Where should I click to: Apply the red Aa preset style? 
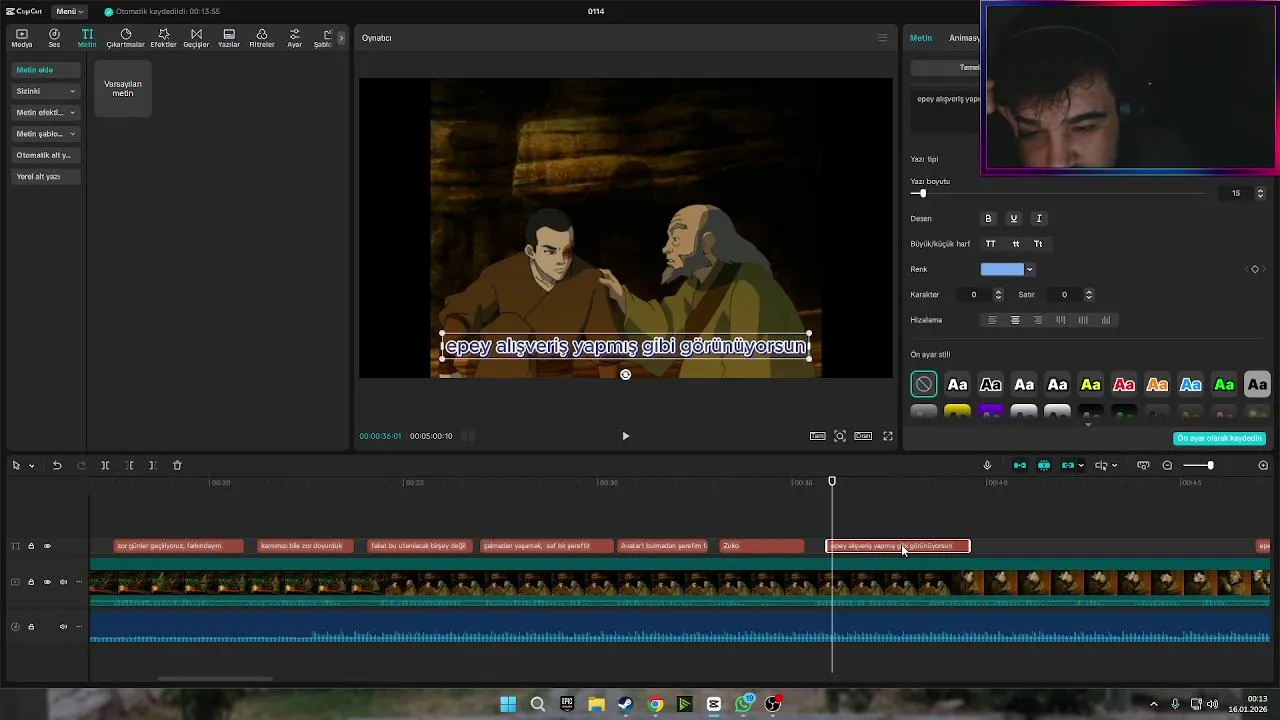coord(1124,384)
